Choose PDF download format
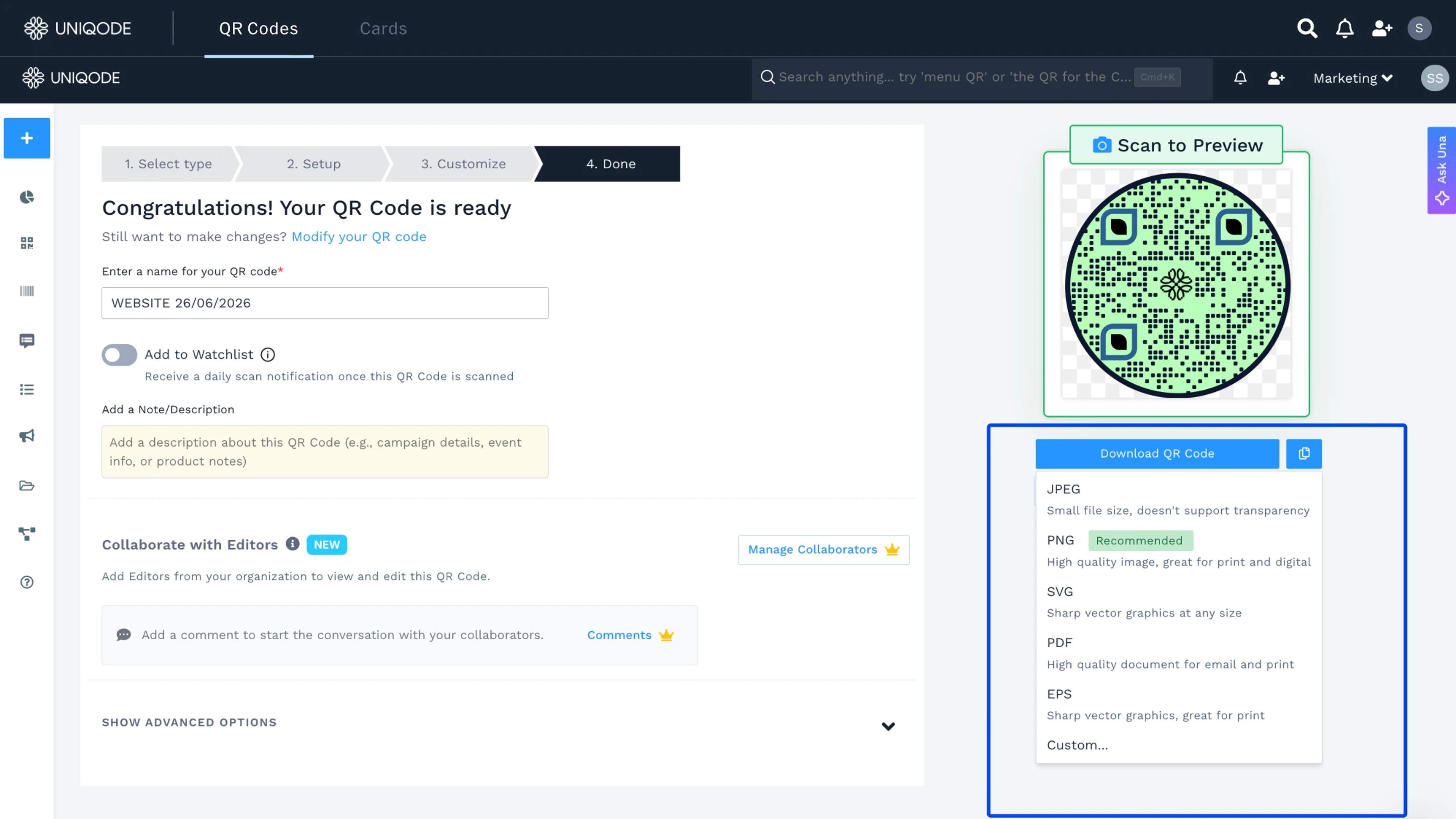This screenshot has width=1456, height=819. tap(1178, 653)
